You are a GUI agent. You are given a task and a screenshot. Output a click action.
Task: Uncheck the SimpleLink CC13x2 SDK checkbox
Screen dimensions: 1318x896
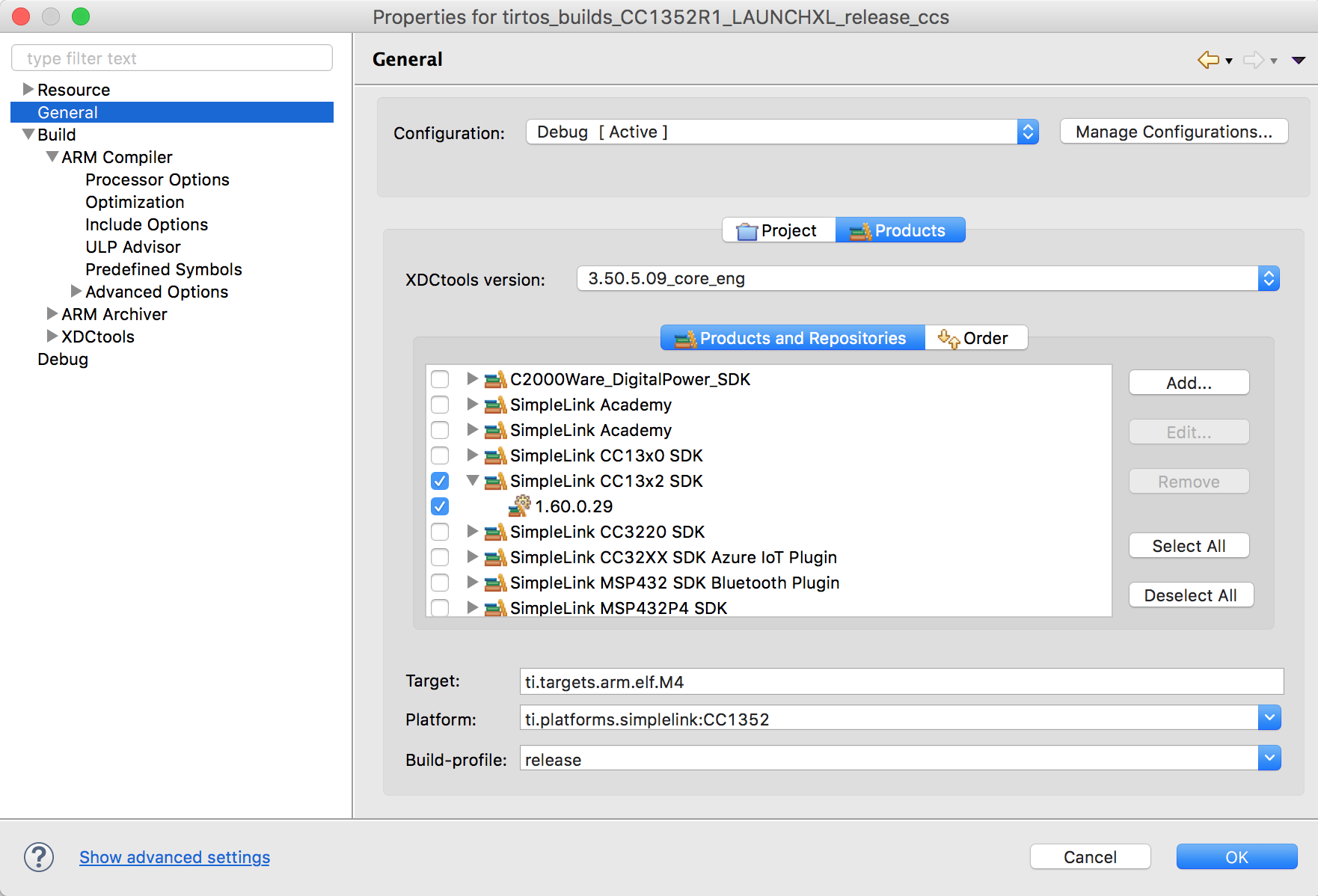click(440, 481)
